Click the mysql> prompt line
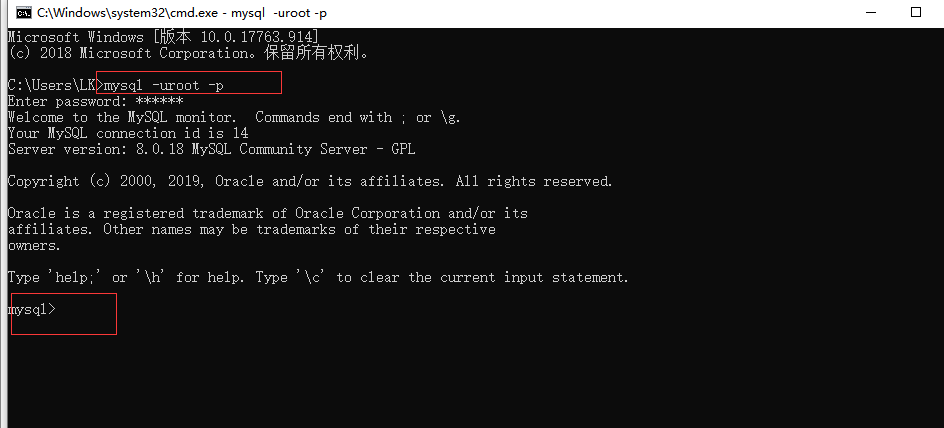Image resolution: width=944 pixels, height=428 pixels. pyautogui.click(x=31, y=309)
